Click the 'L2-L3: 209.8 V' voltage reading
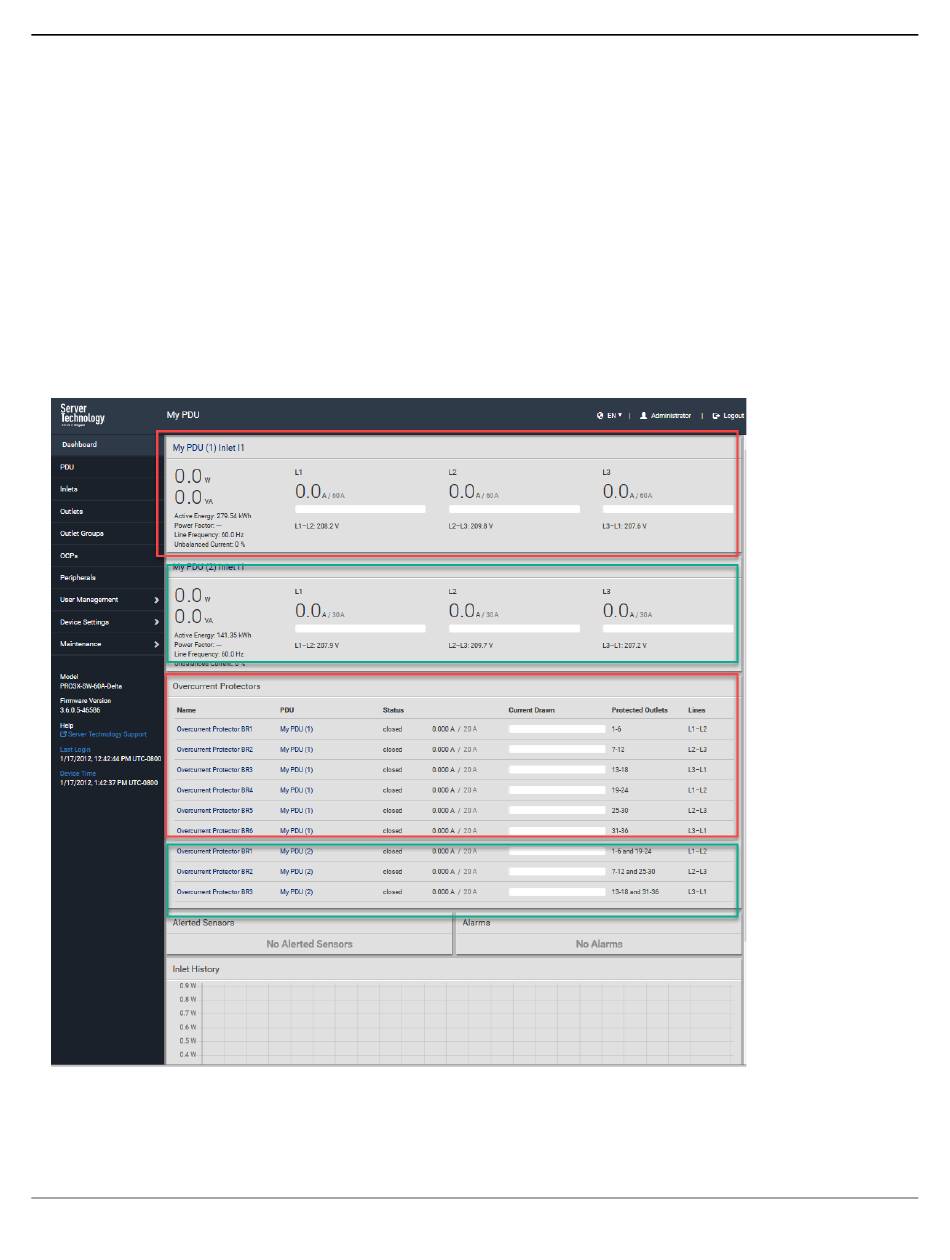 [470, 525]
